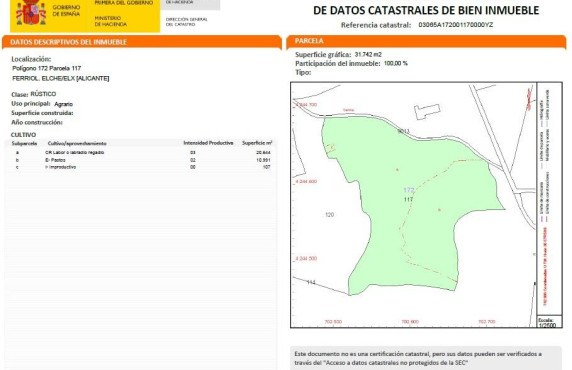Click the 'Uso principal:' label
The height and width of the screenshot is (370, 572).
pos(31,104)
